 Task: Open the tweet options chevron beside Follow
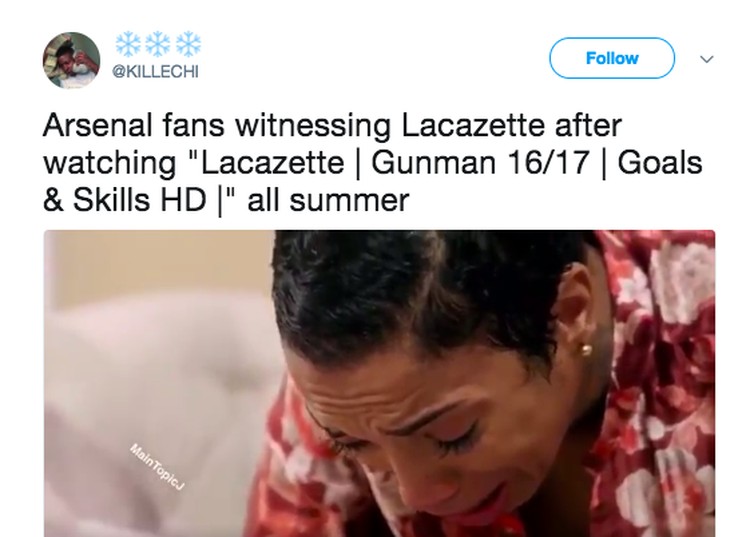pos(706,59)
